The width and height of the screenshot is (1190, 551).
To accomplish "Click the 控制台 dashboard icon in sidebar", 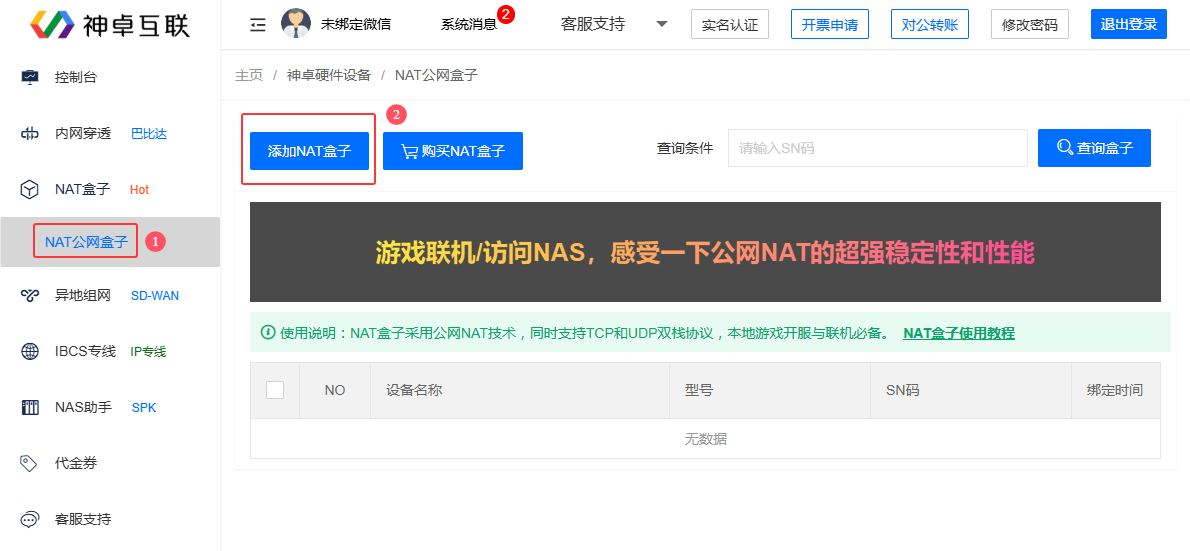I will pyautogui.click(x=30, y=77).
